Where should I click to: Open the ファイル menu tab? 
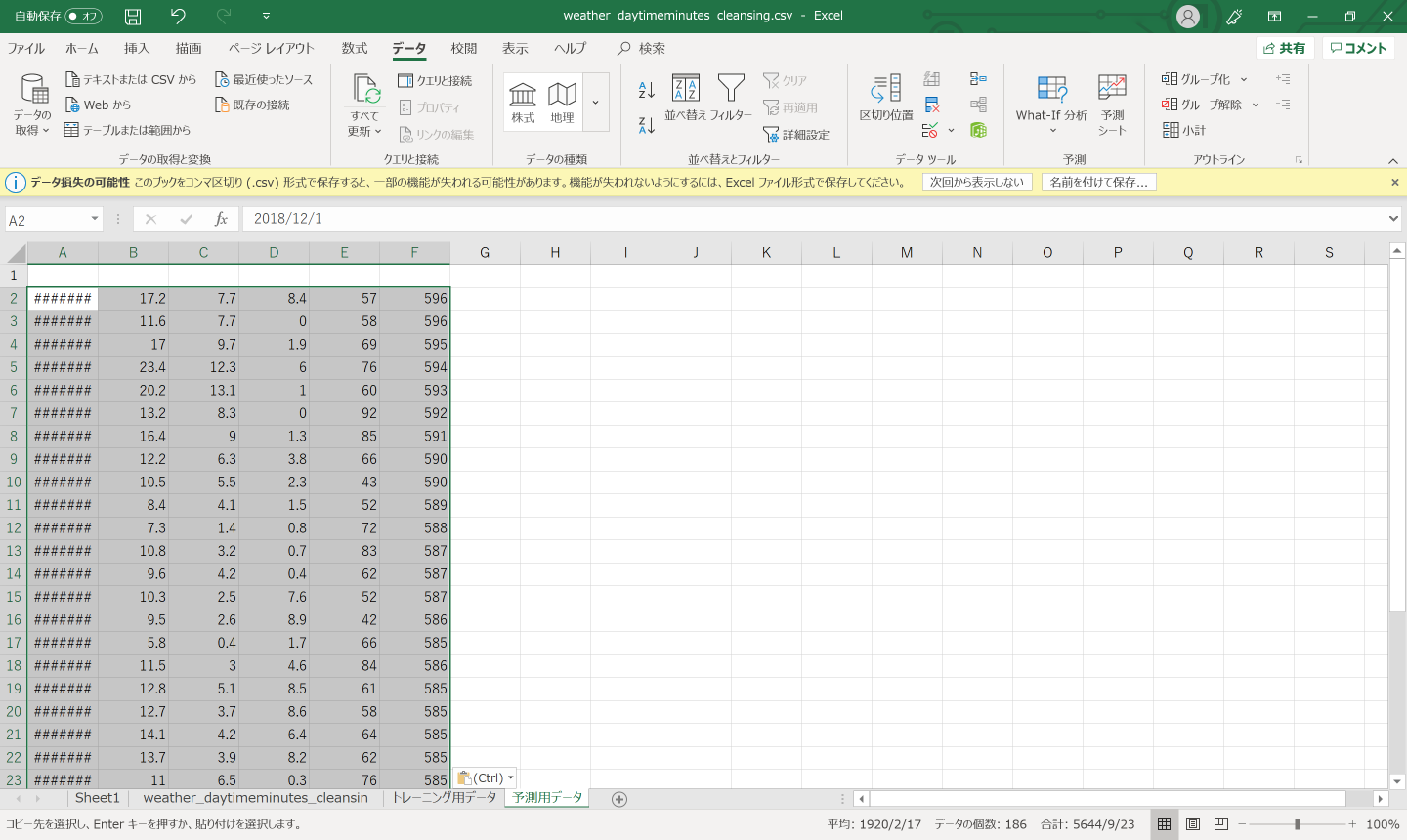pos(26,48)
